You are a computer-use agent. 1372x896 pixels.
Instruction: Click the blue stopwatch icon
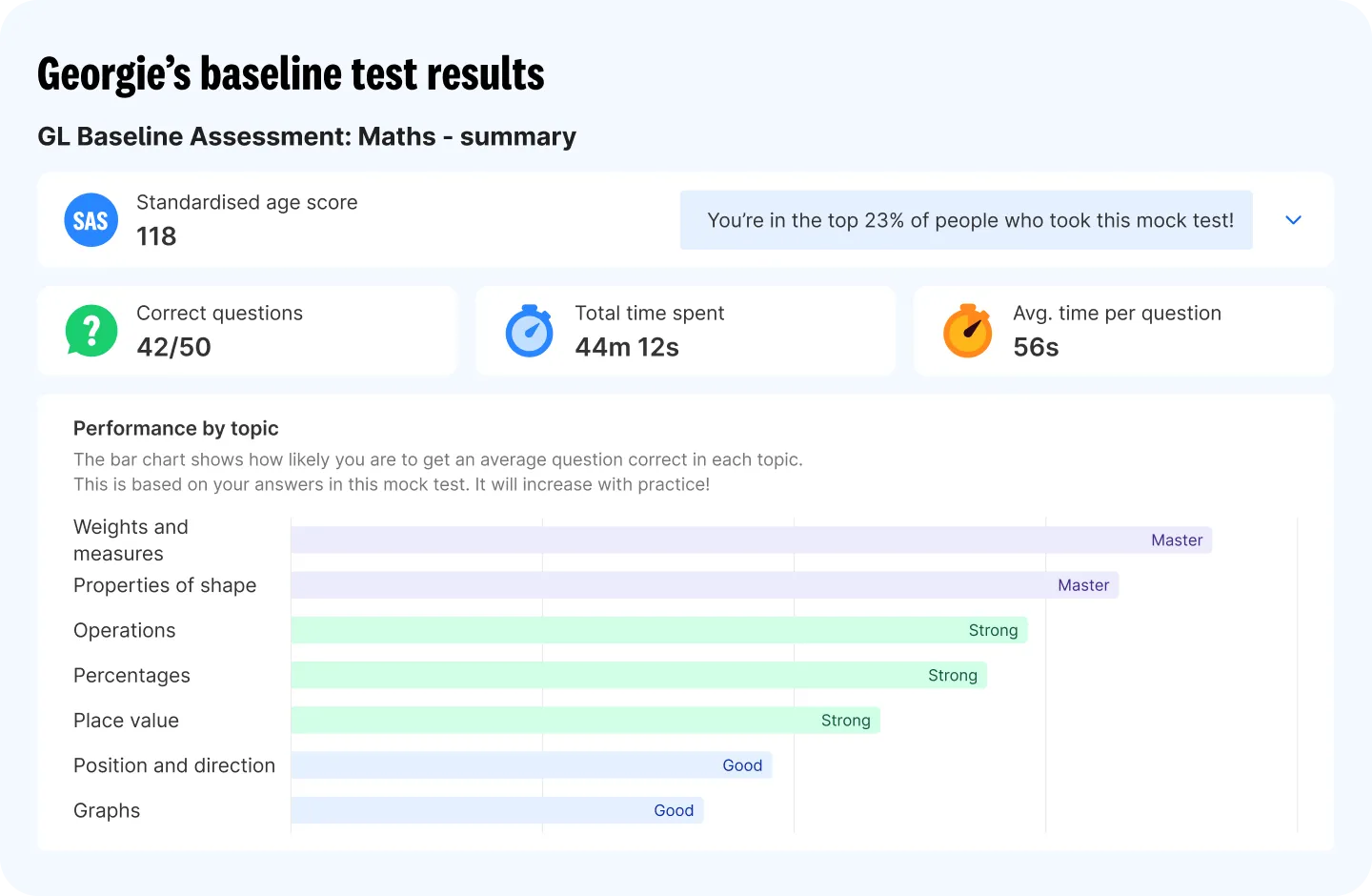click(530, 331)
